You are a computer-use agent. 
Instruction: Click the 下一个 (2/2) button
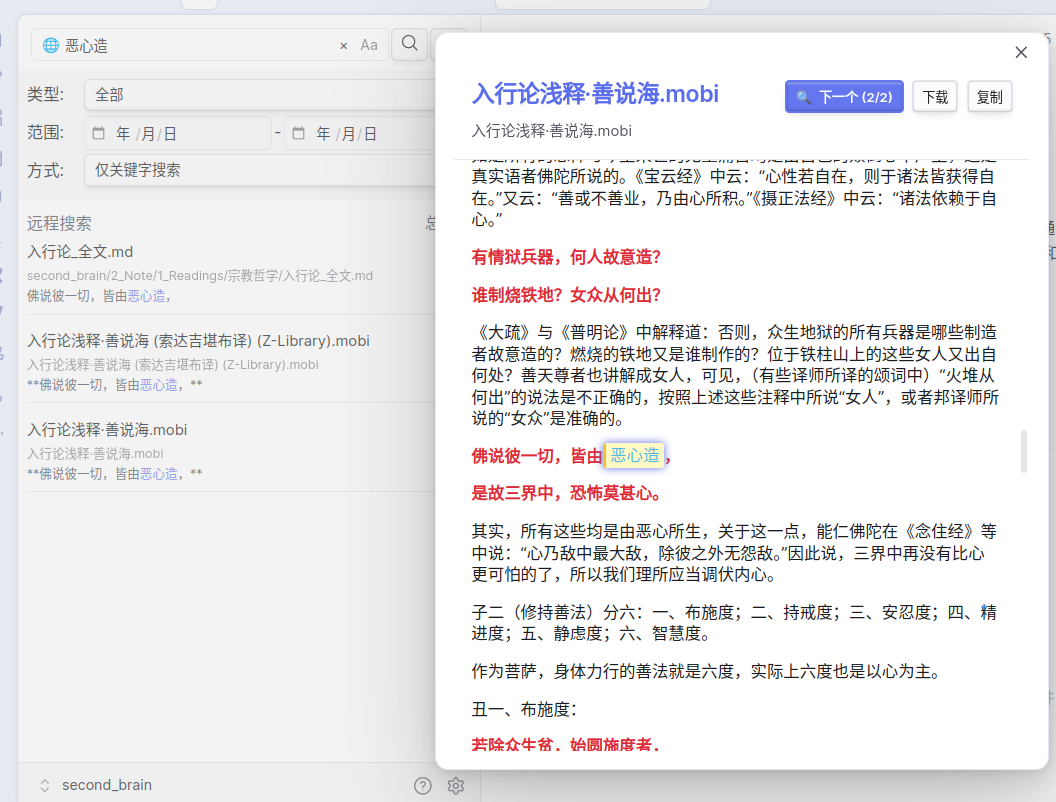click(844, 97)
